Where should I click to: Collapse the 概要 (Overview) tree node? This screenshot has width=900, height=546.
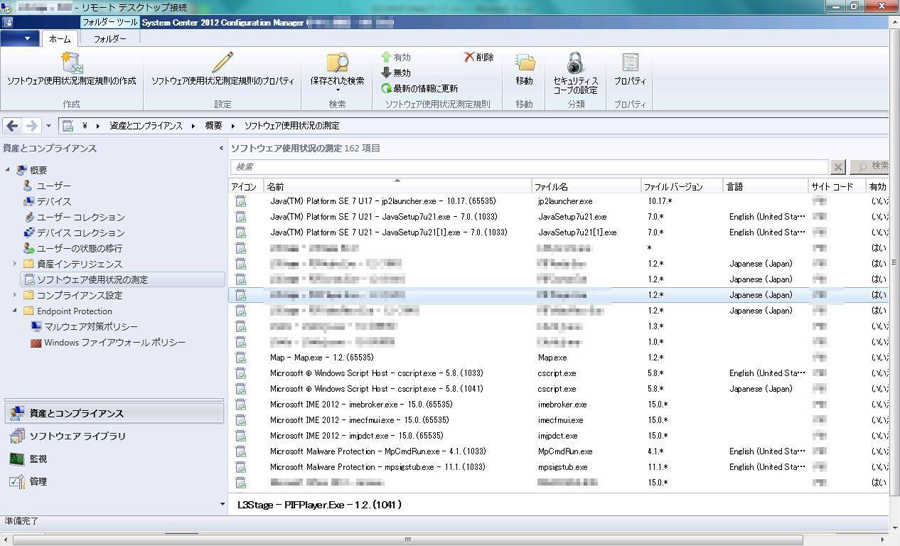point(8,170)
